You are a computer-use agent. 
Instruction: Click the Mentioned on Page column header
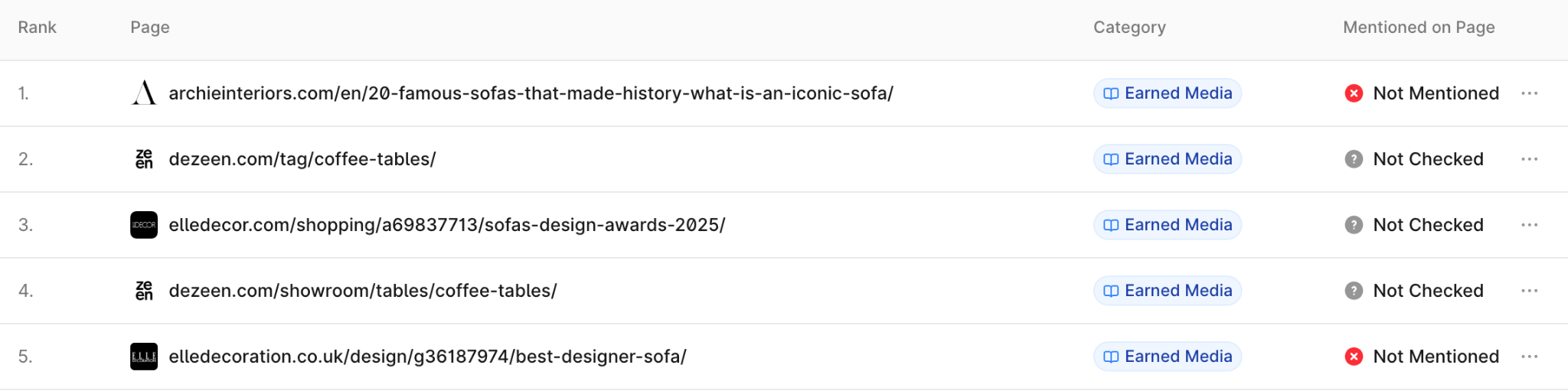(1419, 28)
